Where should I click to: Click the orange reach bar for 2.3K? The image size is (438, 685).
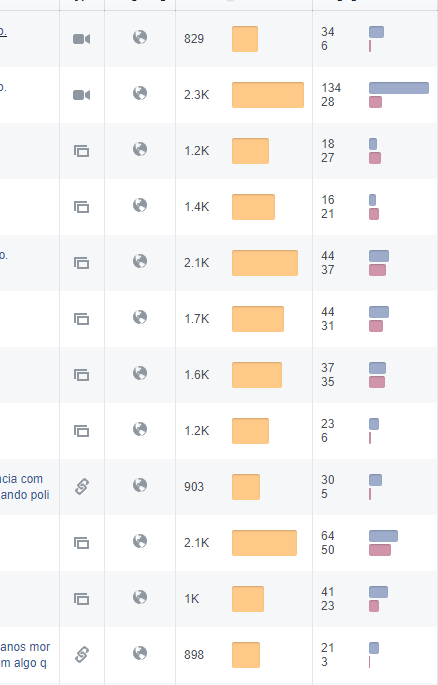[x=268, y=95]
